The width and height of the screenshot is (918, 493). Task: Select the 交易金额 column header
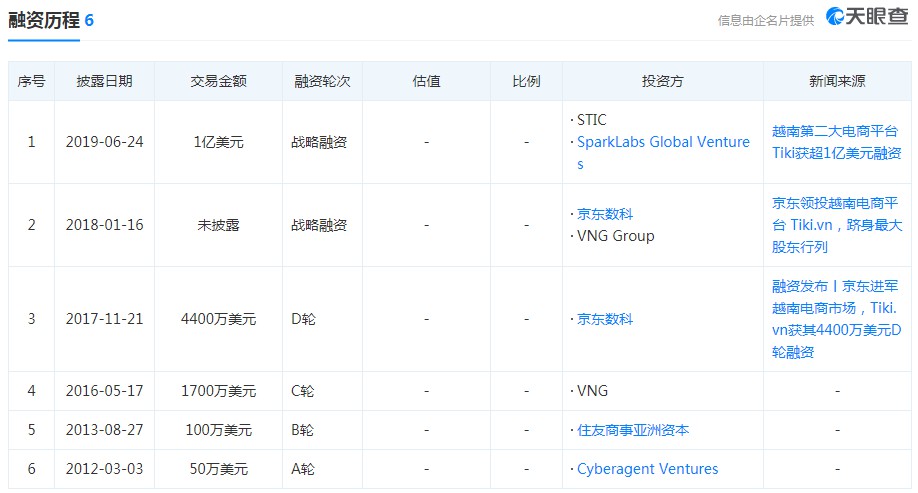click(x=218, y=81)
